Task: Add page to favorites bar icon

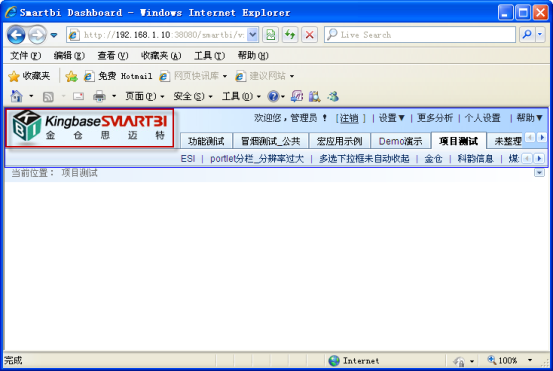Action: coord(71,76)
